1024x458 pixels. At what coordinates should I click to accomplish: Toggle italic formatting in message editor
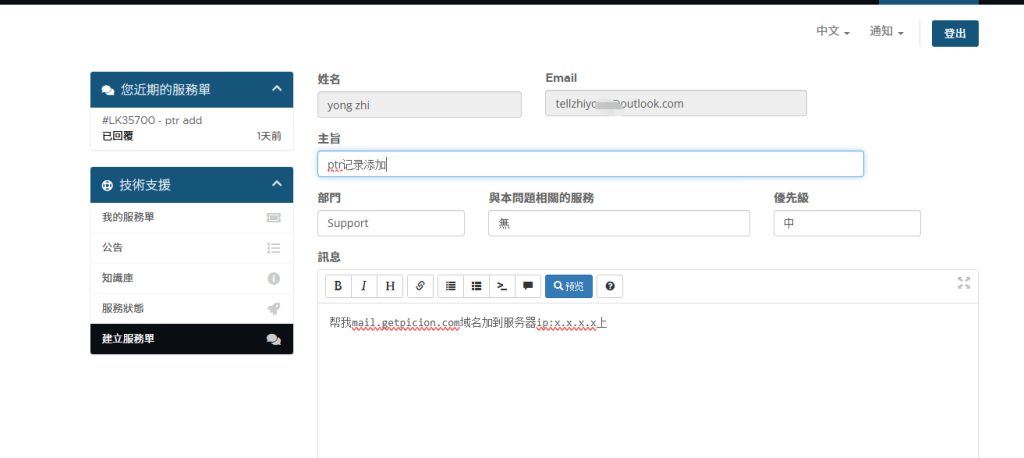pos(363,286)
